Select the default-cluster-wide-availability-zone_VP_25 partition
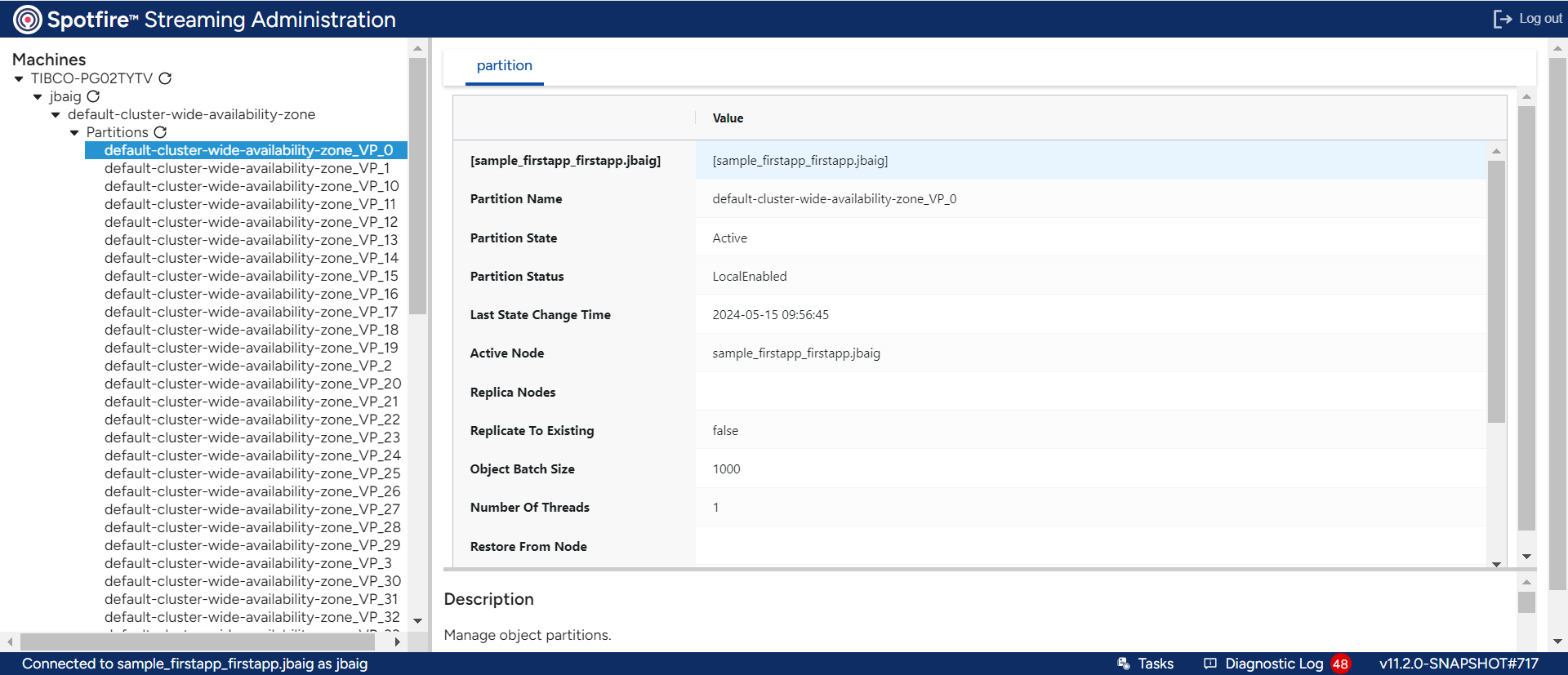Viewport: 1568px width, 675px height. (x=252, y=473)
